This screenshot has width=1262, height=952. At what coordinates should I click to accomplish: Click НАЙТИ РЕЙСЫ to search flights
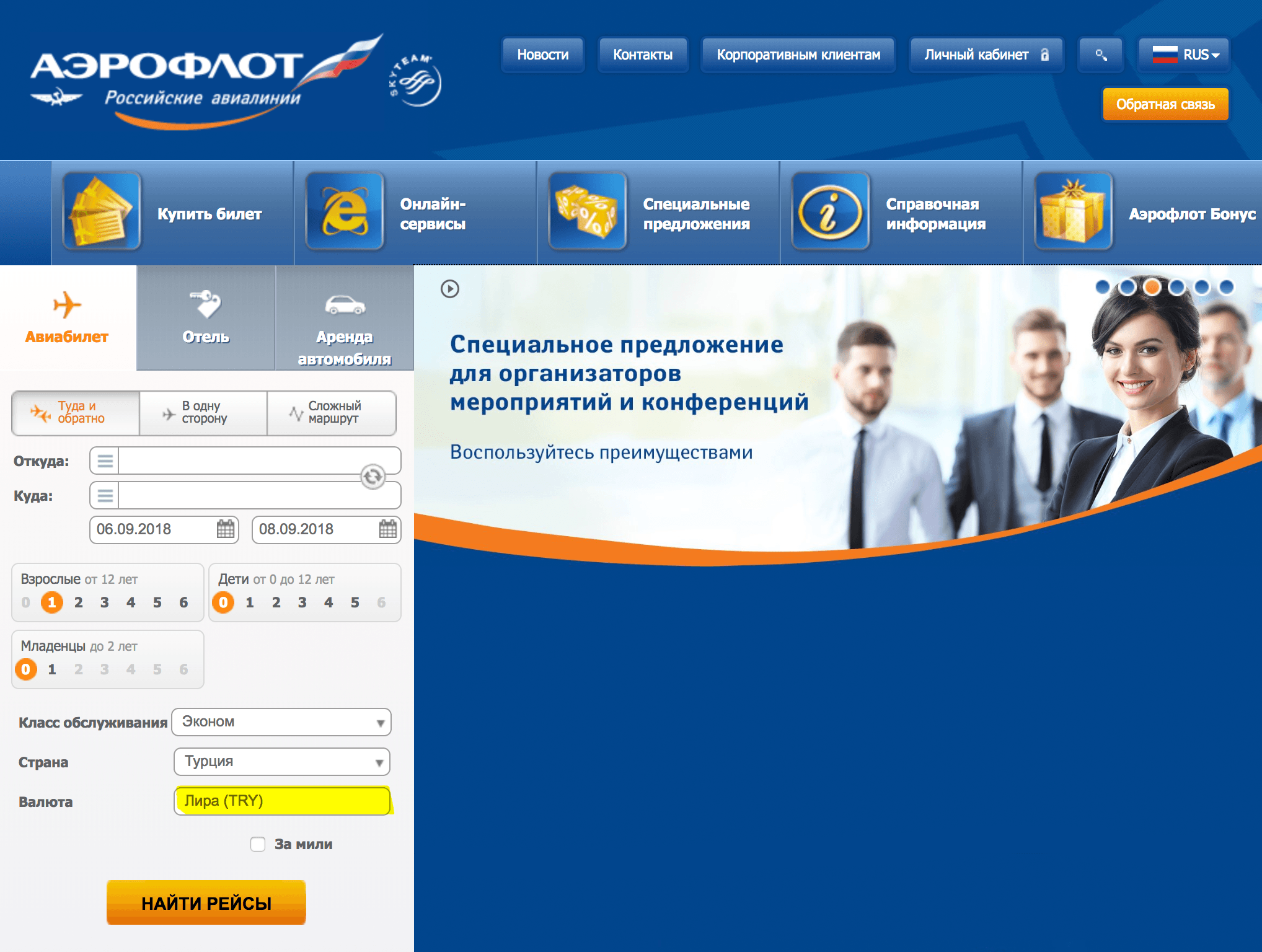coord(206,902)
